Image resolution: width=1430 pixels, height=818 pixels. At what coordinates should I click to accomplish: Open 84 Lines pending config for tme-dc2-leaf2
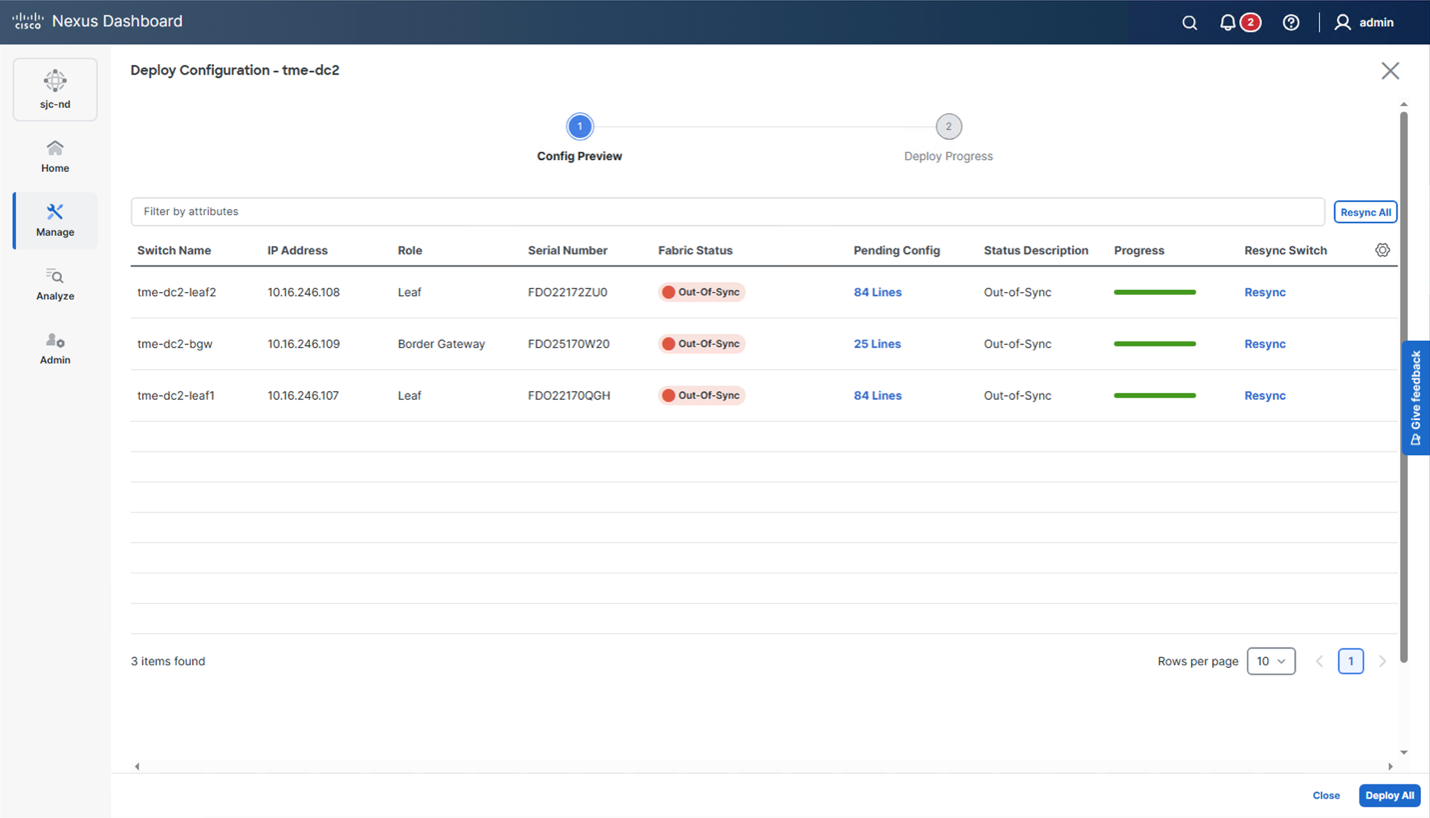[x=877, y=292]
